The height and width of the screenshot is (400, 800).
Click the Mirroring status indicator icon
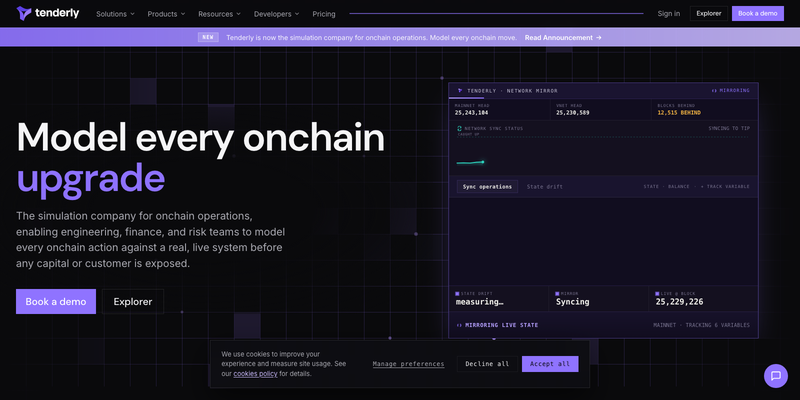[x=714, y=91]
